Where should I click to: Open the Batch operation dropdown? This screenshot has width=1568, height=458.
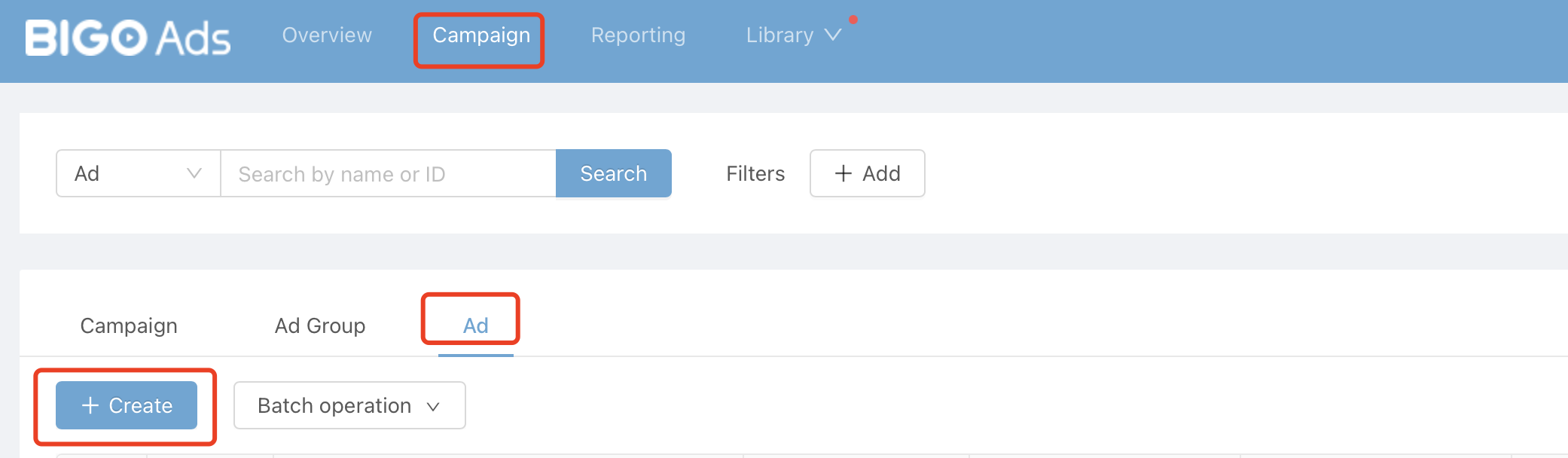tap(349, 405)
